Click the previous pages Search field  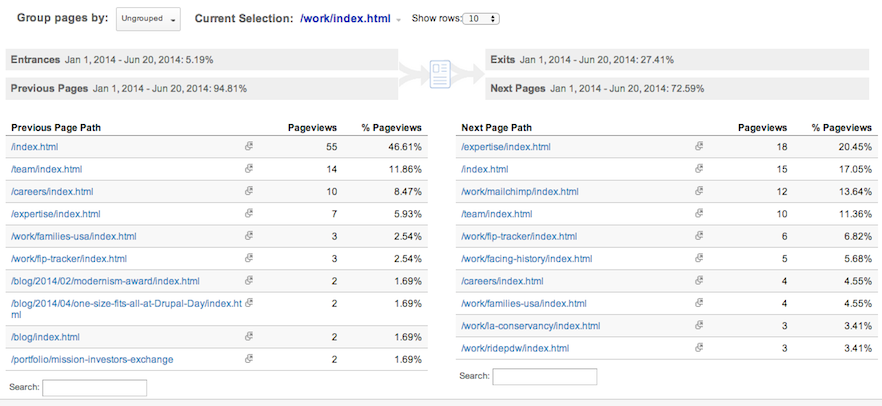click(94, 387)
